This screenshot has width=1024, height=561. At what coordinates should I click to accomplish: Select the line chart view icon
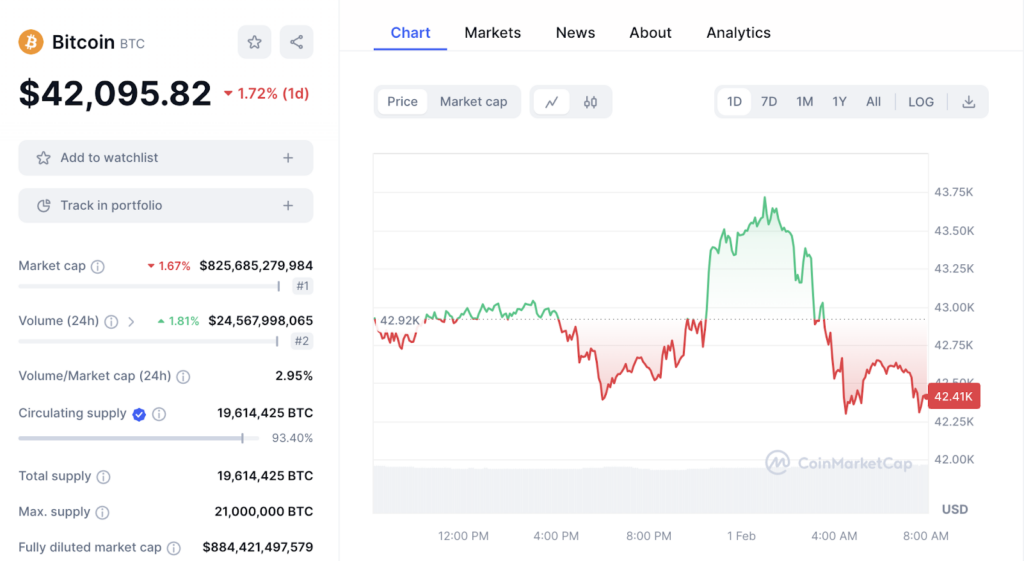click(x=551, y=102)
